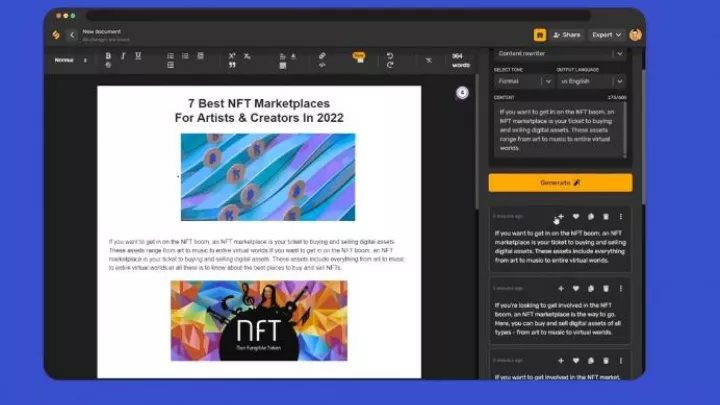
Task: Insert a link with the chain icon
Action: click(x=322, y=56)
